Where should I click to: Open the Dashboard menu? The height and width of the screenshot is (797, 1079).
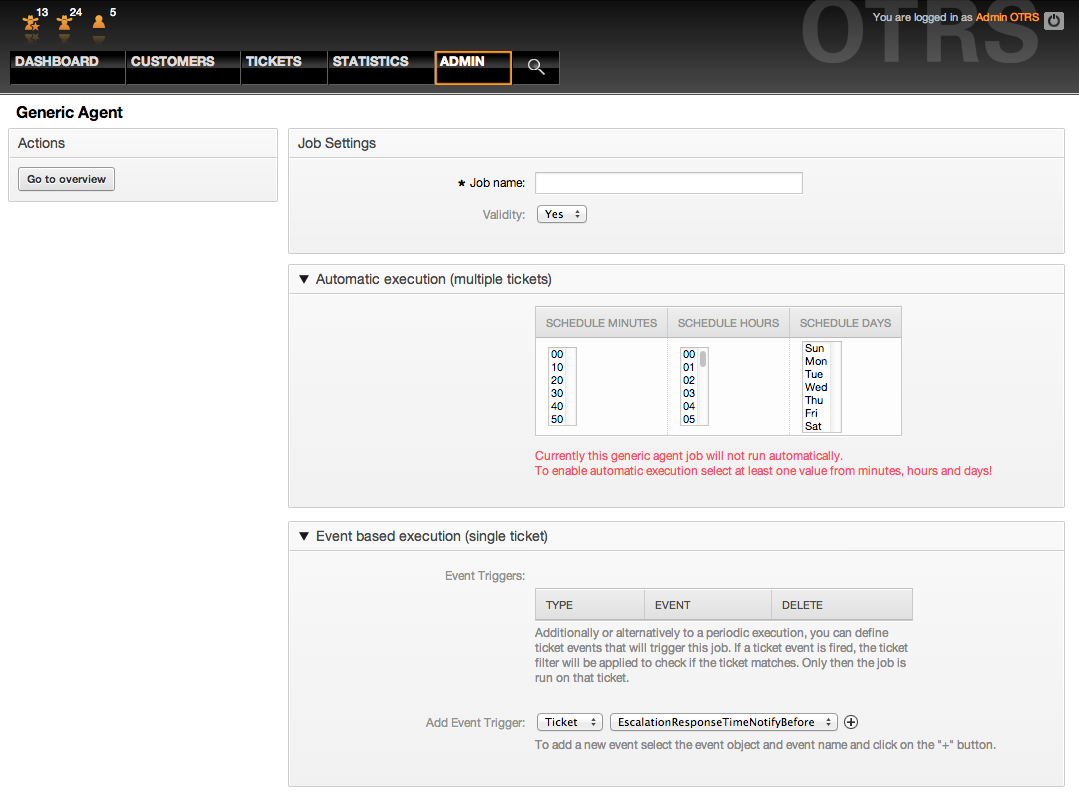[57, 62]
